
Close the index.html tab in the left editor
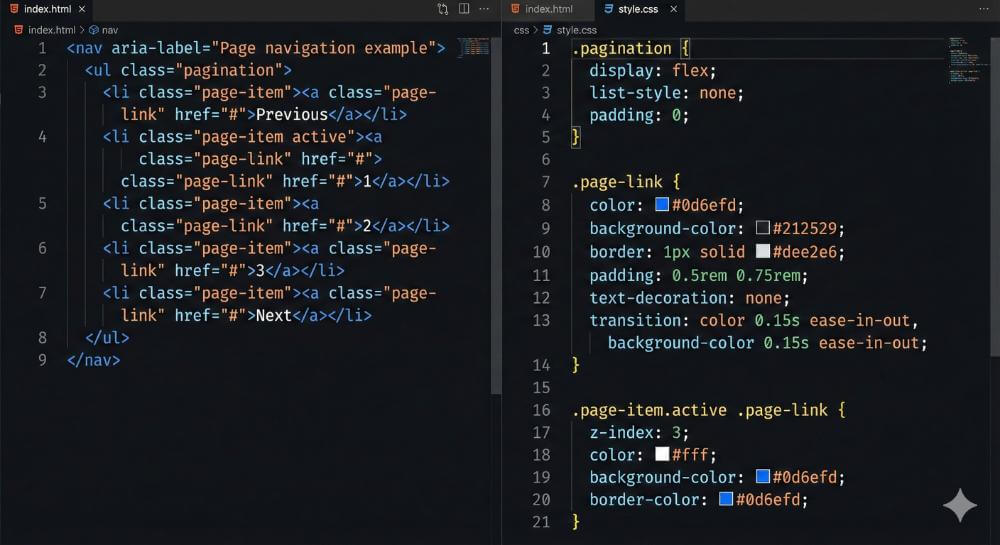coord(82,9)
